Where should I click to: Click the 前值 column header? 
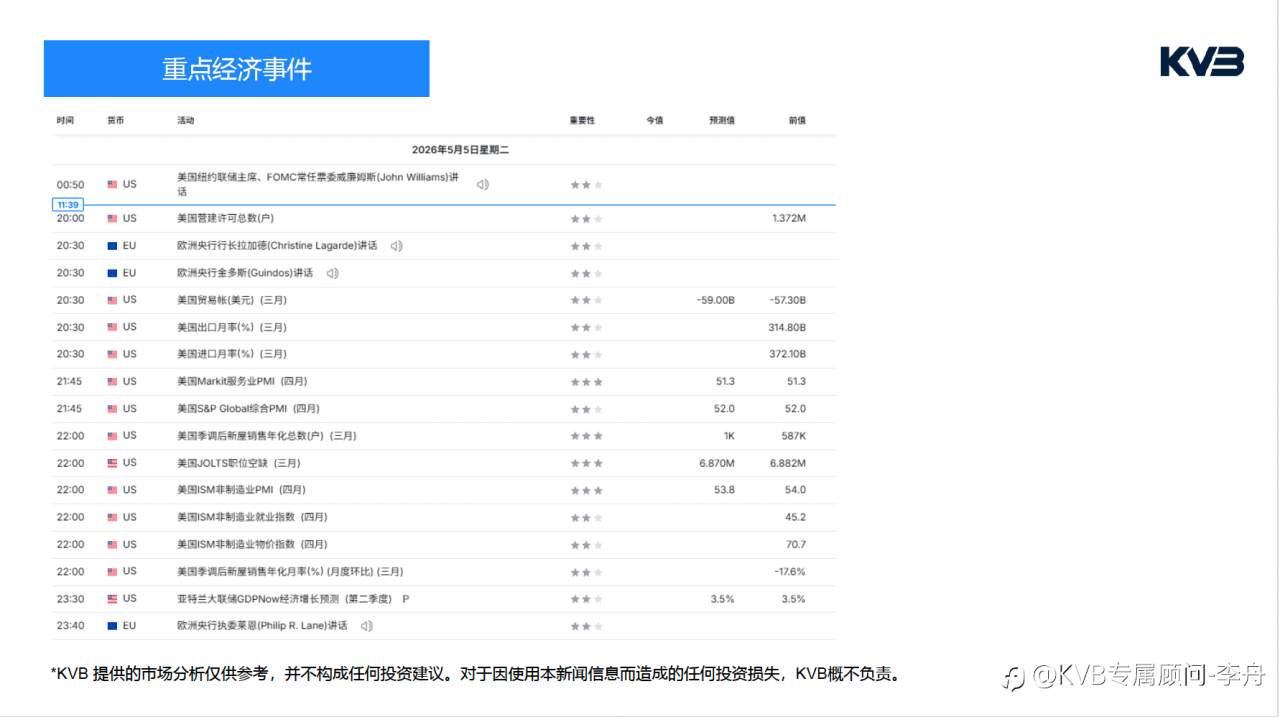click(797, 120)
